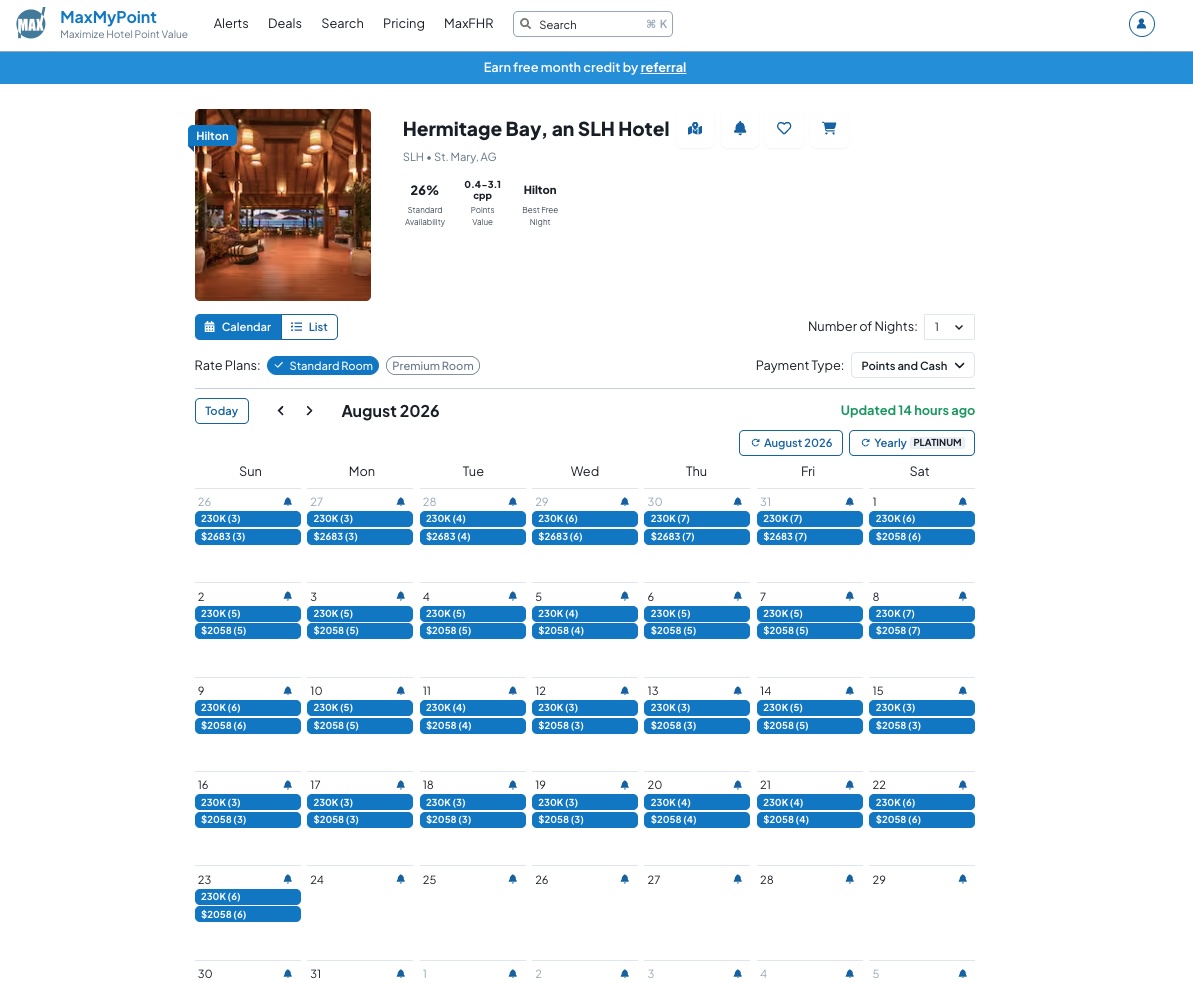Viewport: 1193px width, 983px height.
Task: Select $2058 (6) rate on August 9
Action: 247,725
